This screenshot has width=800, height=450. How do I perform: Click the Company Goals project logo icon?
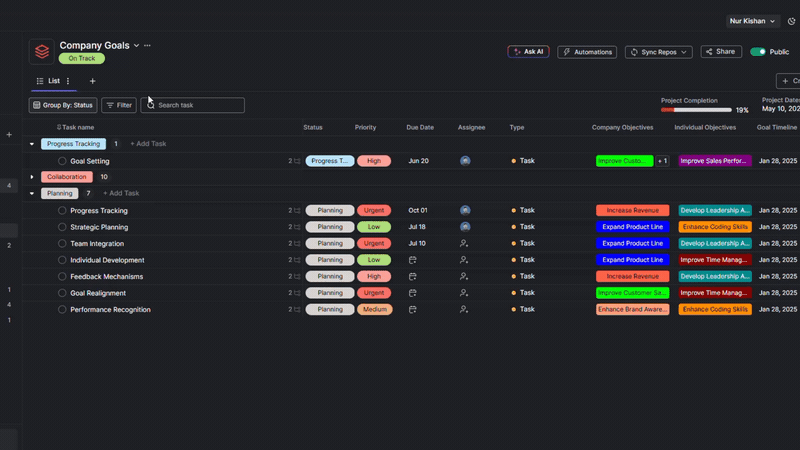pyautogui.click(x=42, y=52)
